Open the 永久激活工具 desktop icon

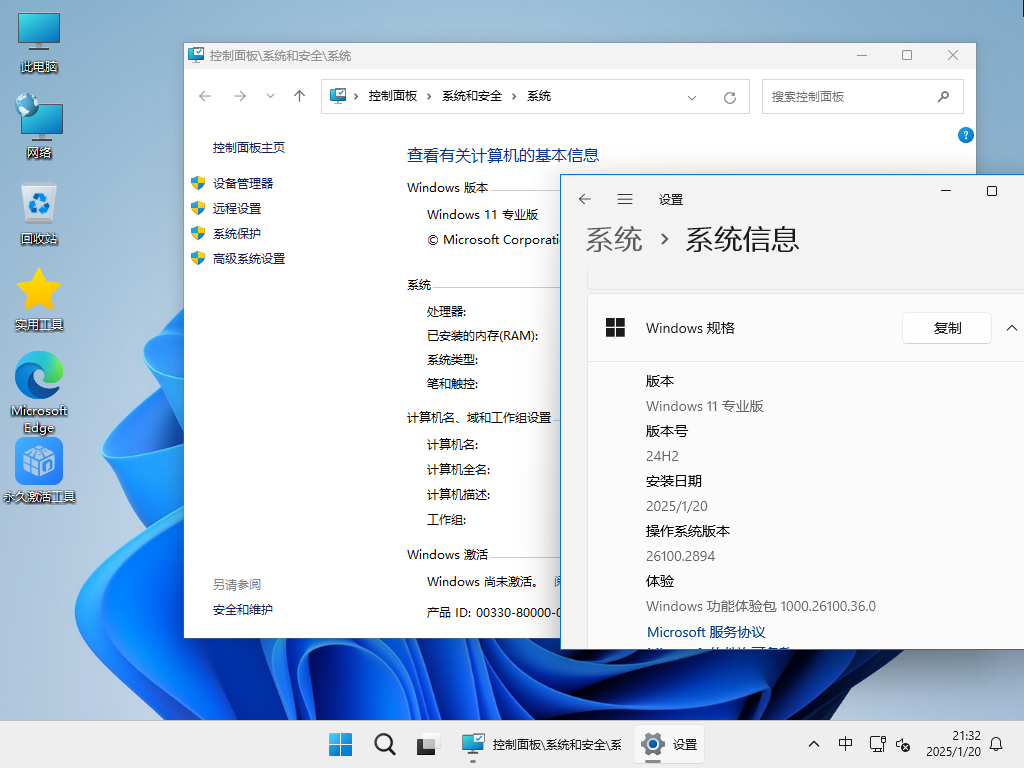pos(39,471)
